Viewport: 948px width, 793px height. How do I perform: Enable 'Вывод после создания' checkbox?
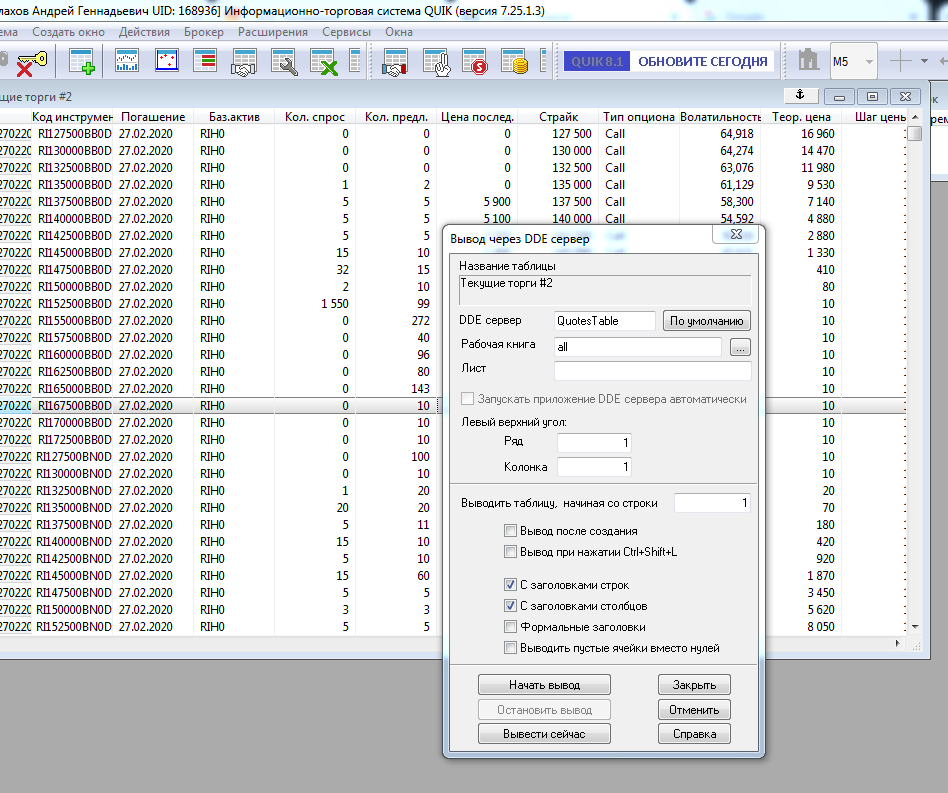pos(511,531)
